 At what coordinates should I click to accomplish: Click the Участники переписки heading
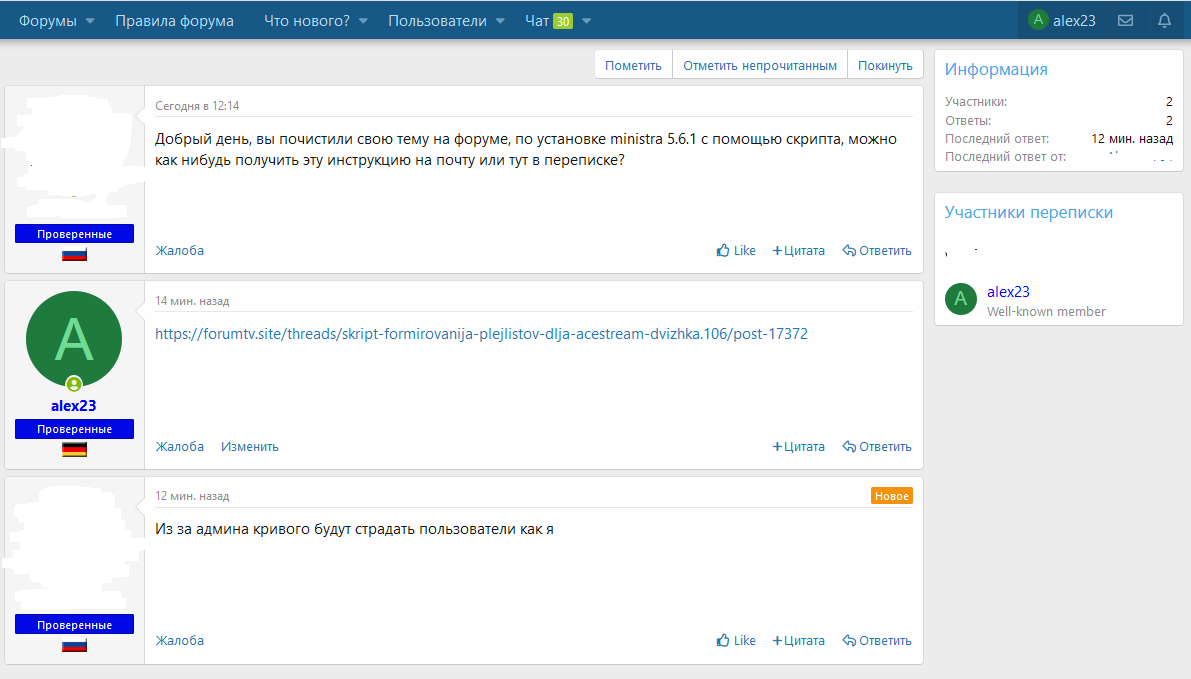coord(1028,213)
